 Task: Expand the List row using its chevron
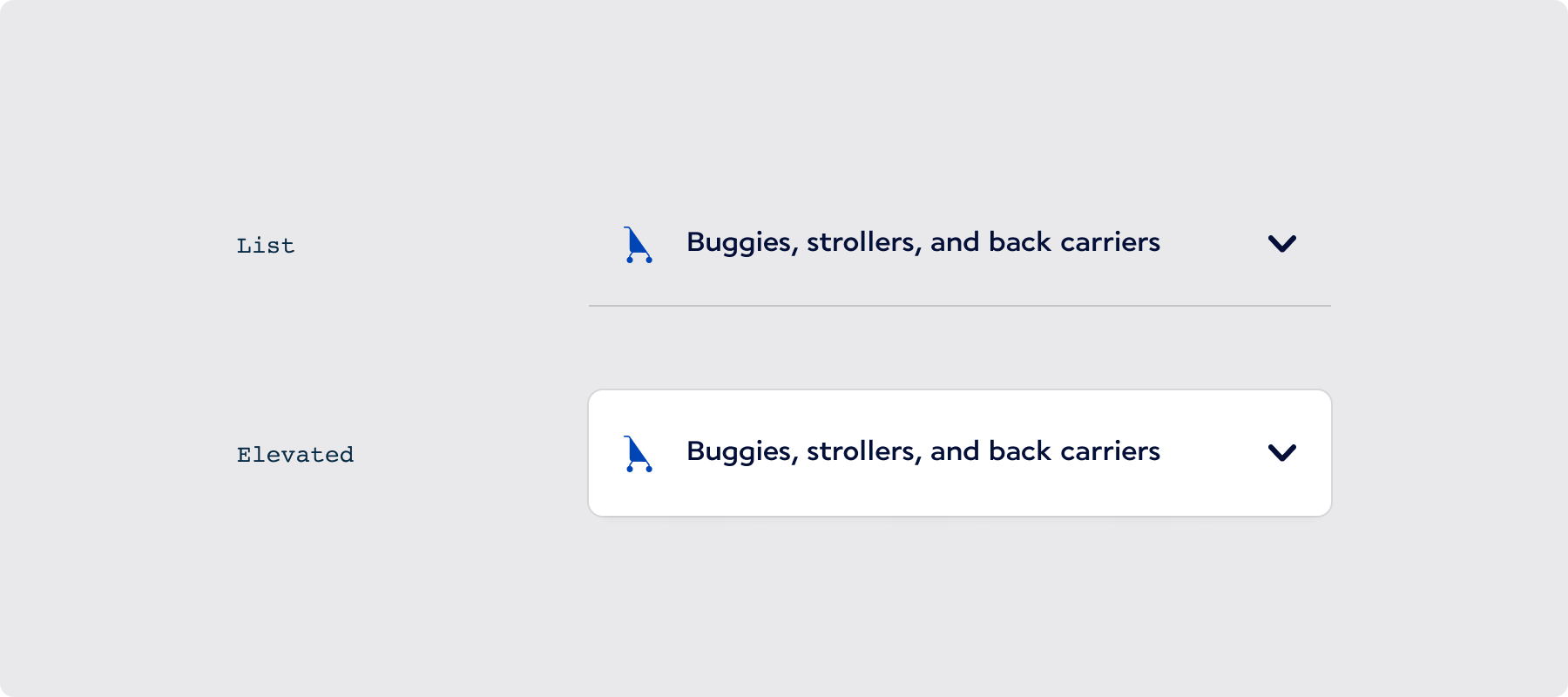point(1281,243)
